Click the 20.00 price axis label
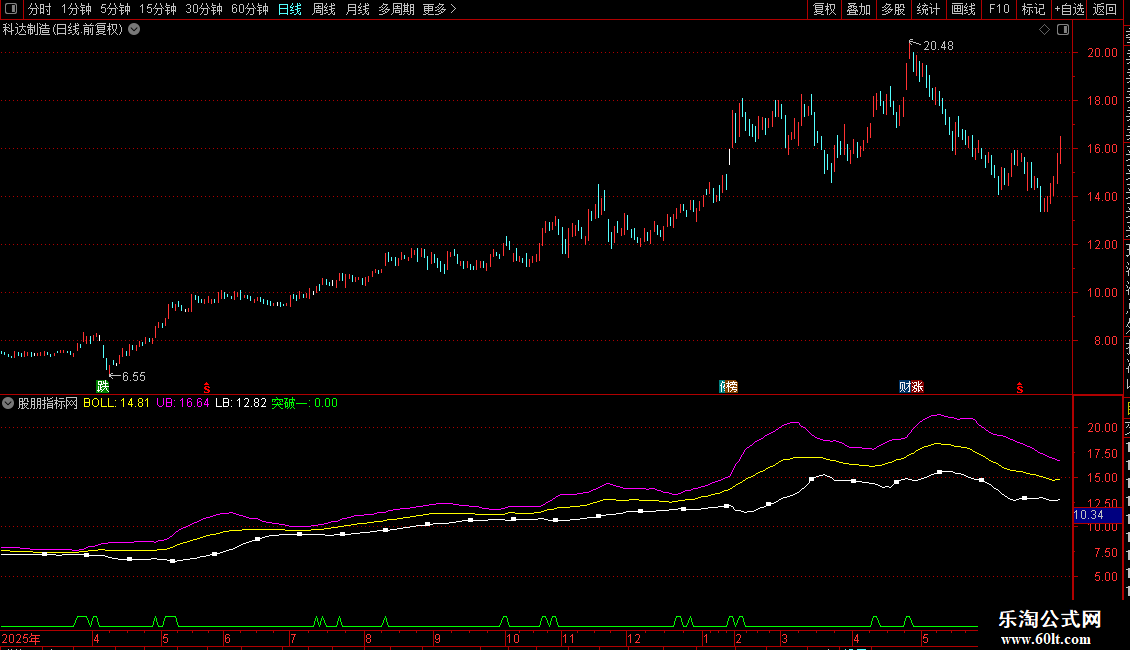This screenshot has width=1130, height=650. click(1103, 53)
